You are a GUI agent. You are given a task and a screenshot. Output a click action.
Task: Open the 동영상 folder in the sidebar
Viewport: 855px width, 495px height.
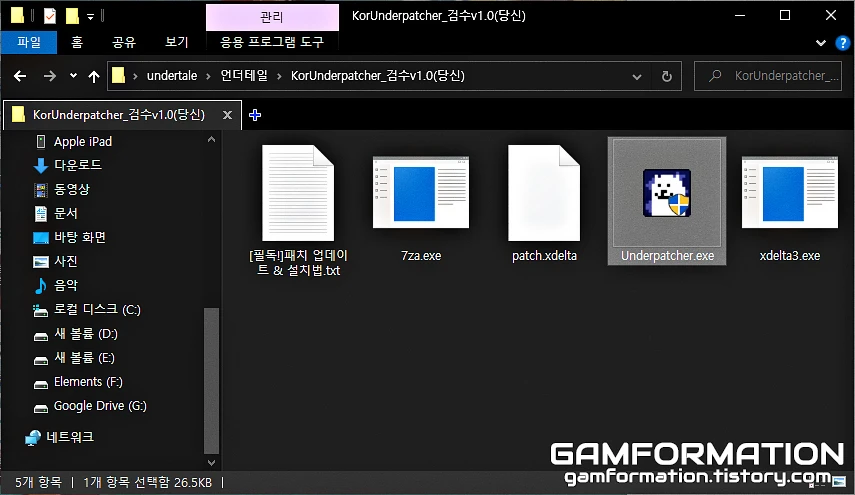pyautogui.click(x=71, y=189)
